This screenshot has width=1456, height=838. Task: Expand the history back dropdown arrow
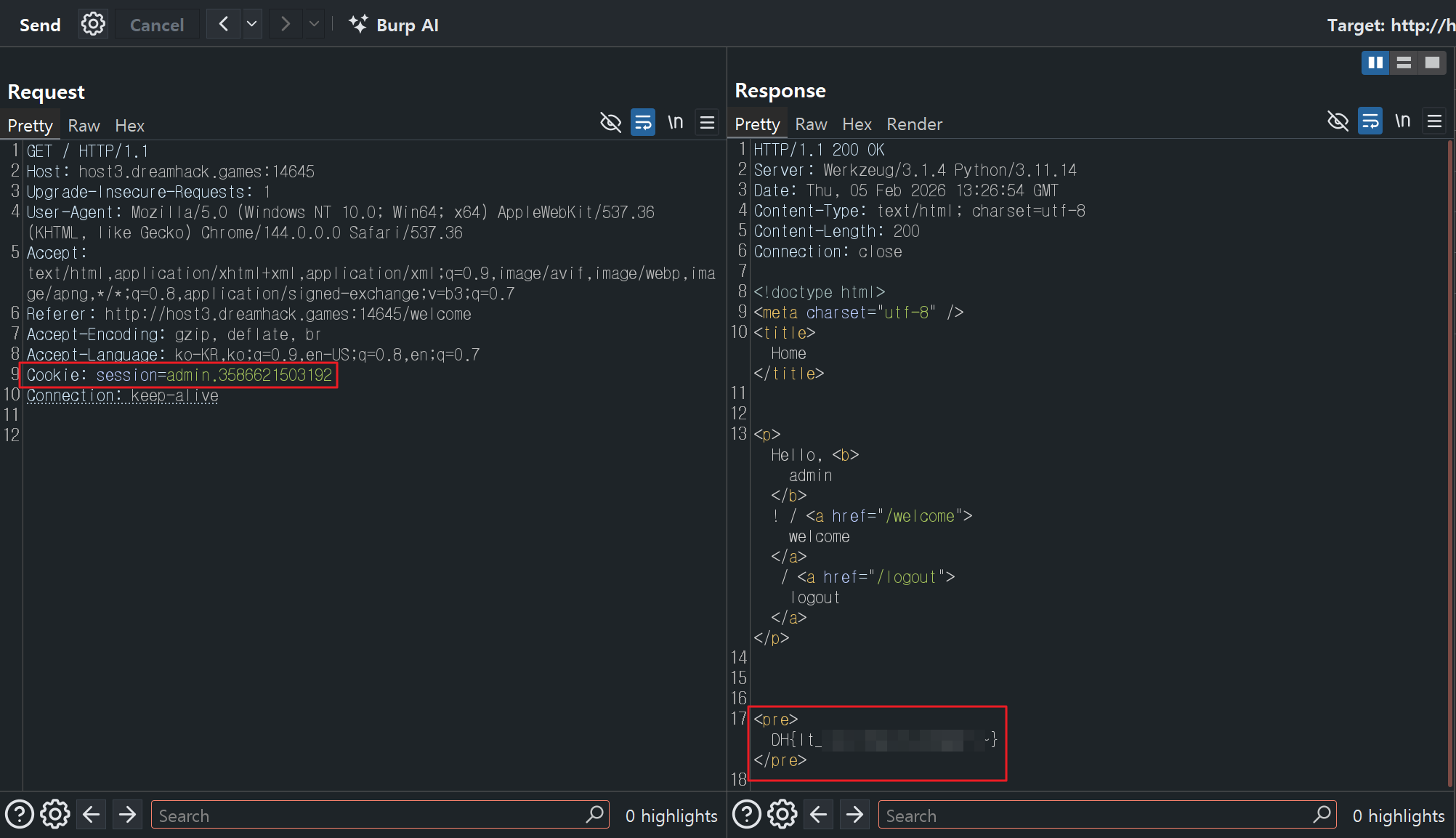pyautogui.click(x=252, y=25)
